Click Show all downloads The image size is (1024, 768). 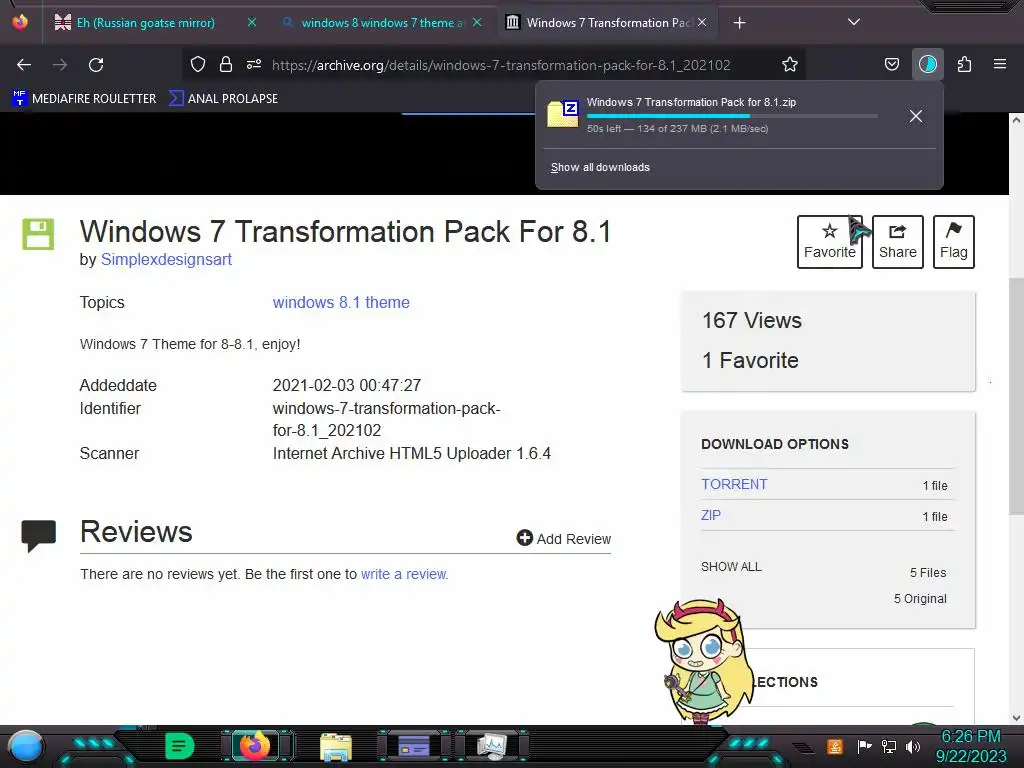coord(600,167)
